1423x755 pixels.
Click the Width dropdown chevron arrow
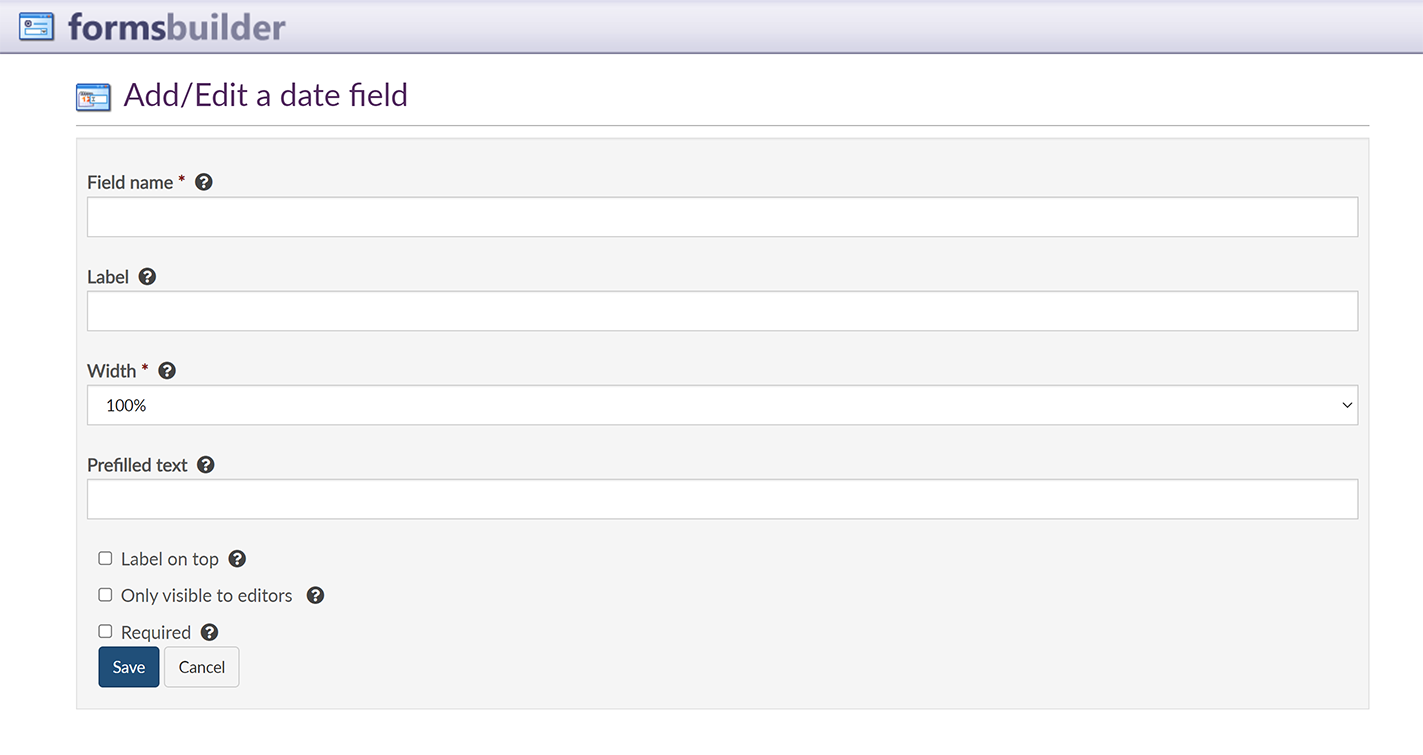(1346, 405)
